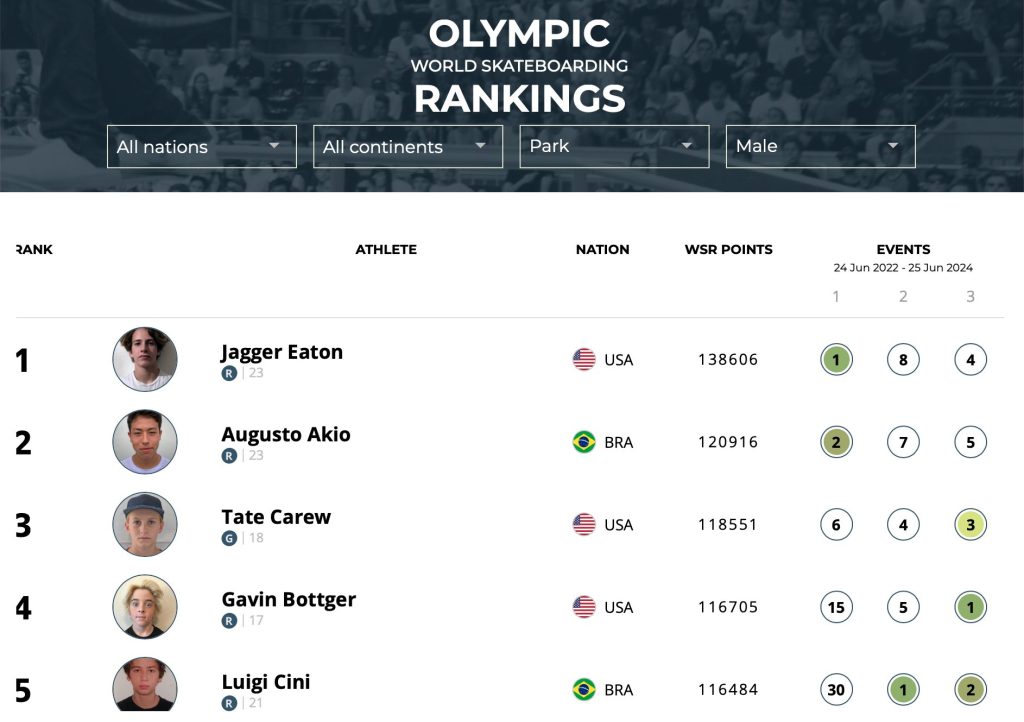1024x722 pixels.
Task: Open Jagger Eaton's athlete profile photo
Action: point(145,360)
